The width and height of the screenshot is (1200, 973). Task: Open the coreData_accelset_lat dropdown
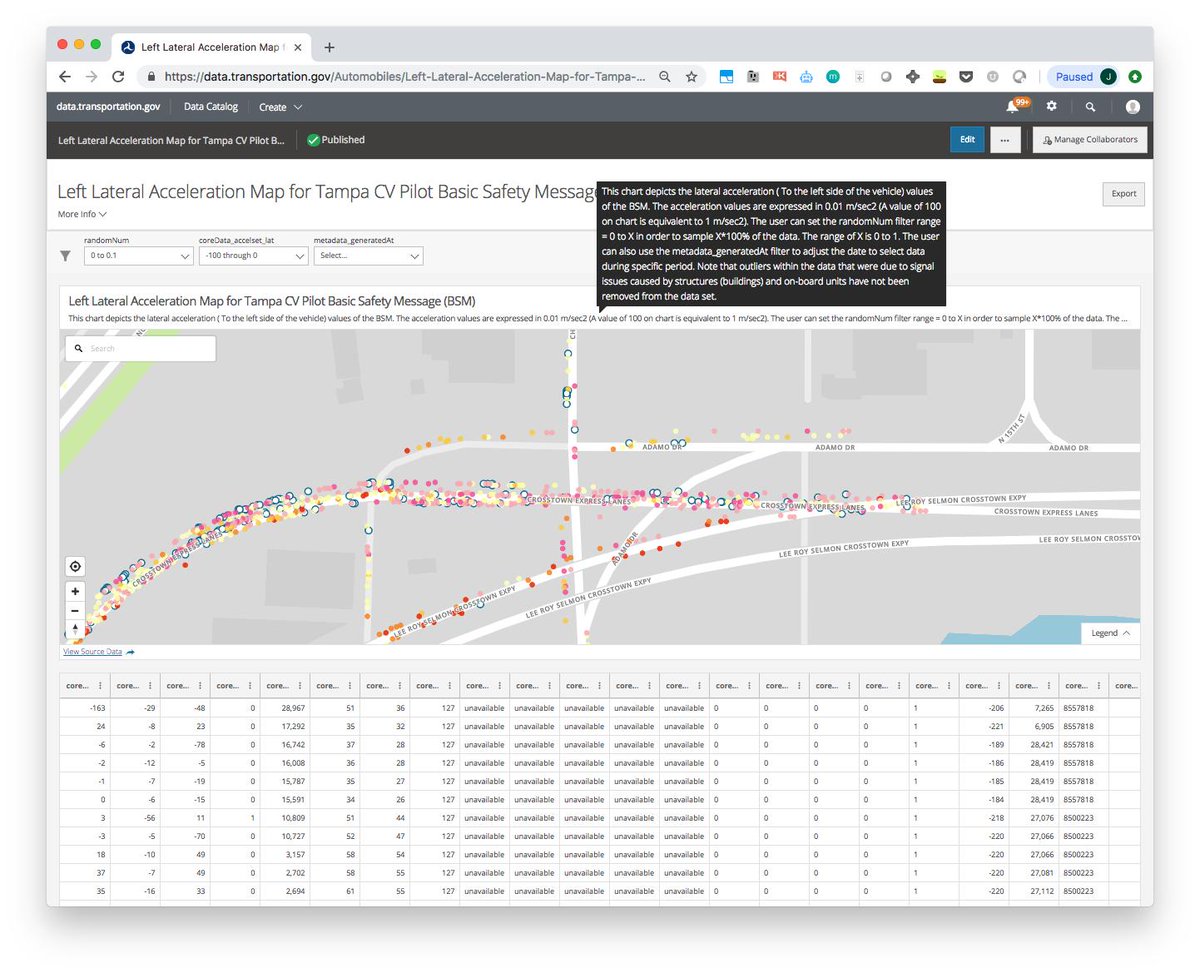coord(253,256)
